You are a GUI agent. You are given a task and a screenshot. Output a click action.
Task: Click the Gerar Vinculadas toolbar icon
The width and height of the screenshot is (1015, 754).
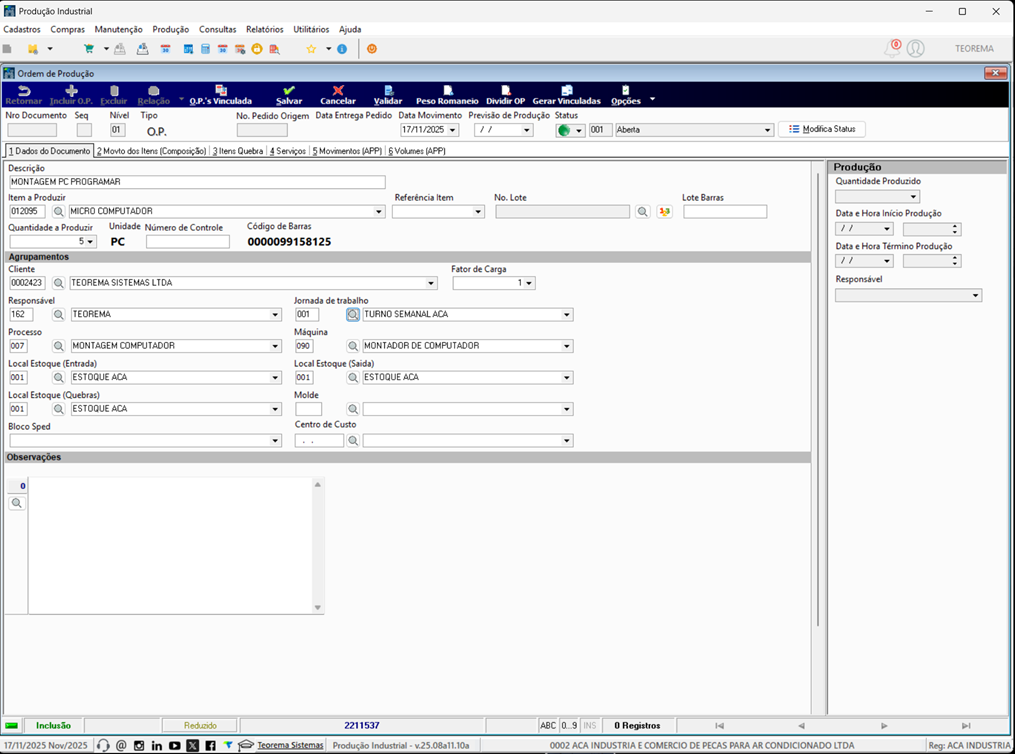pyautogui.click(x=566, y=91)
